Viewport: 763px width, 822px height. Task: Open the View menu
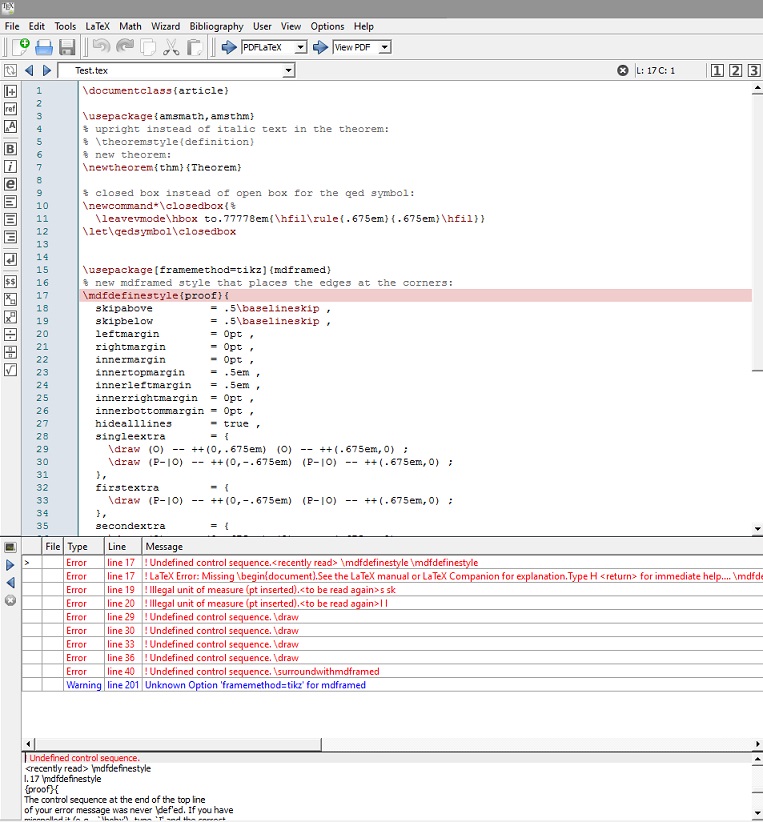pos(291,26)
